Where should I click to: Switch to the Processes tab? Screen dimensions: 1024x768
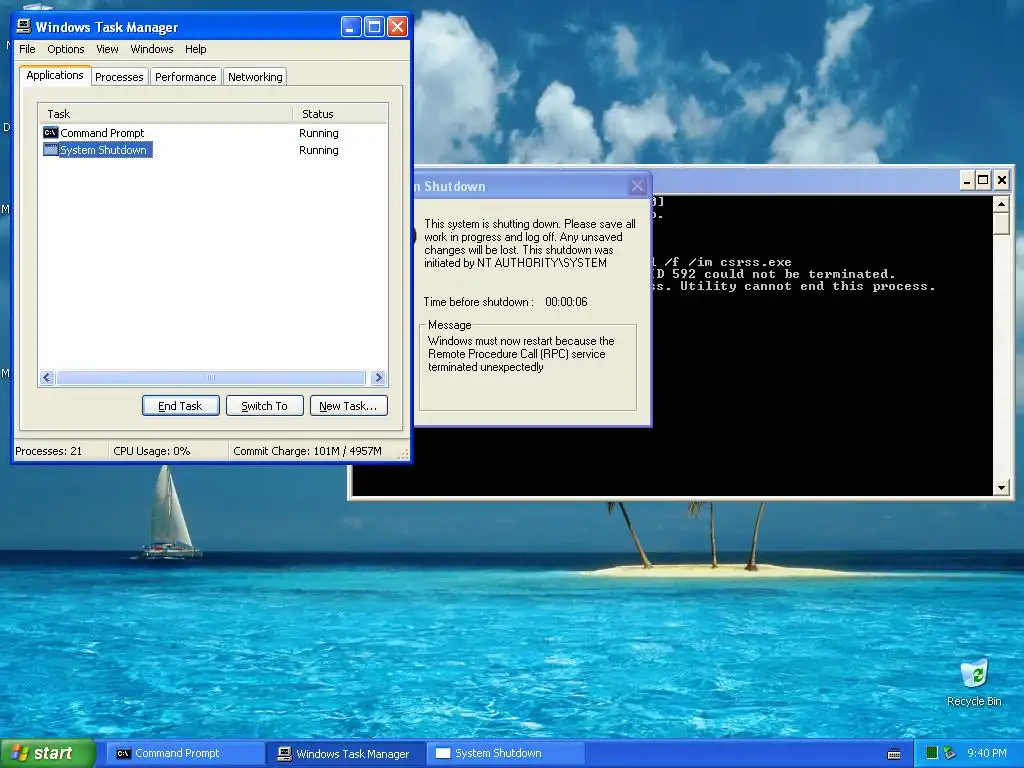(119, 77)
